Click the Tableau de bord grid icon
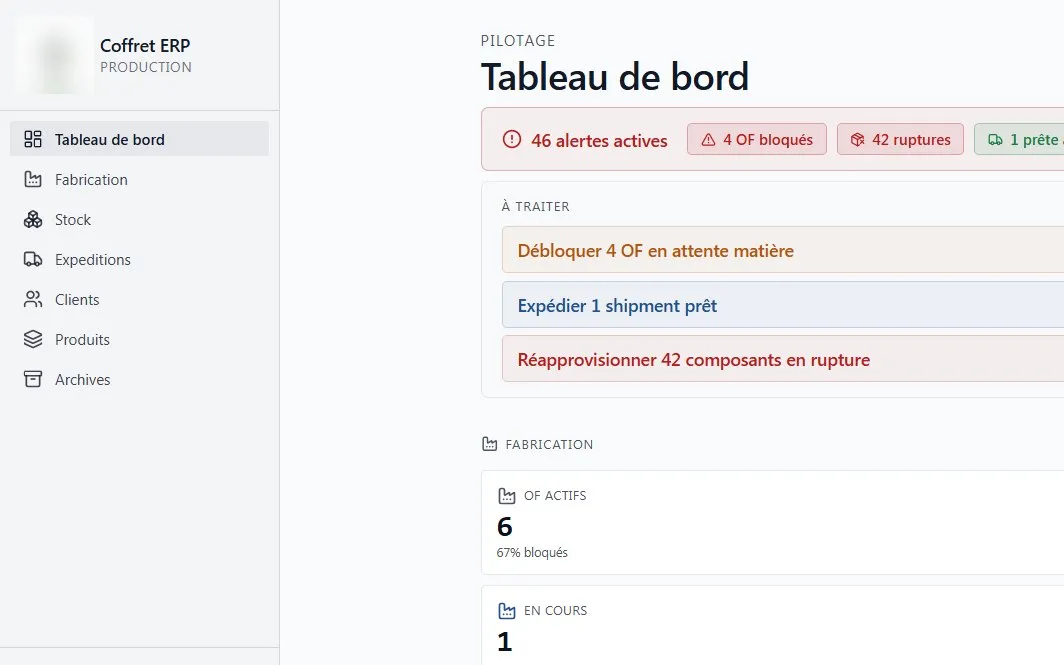The width and height of the screenshot is (1064, 665). point(33,139)
